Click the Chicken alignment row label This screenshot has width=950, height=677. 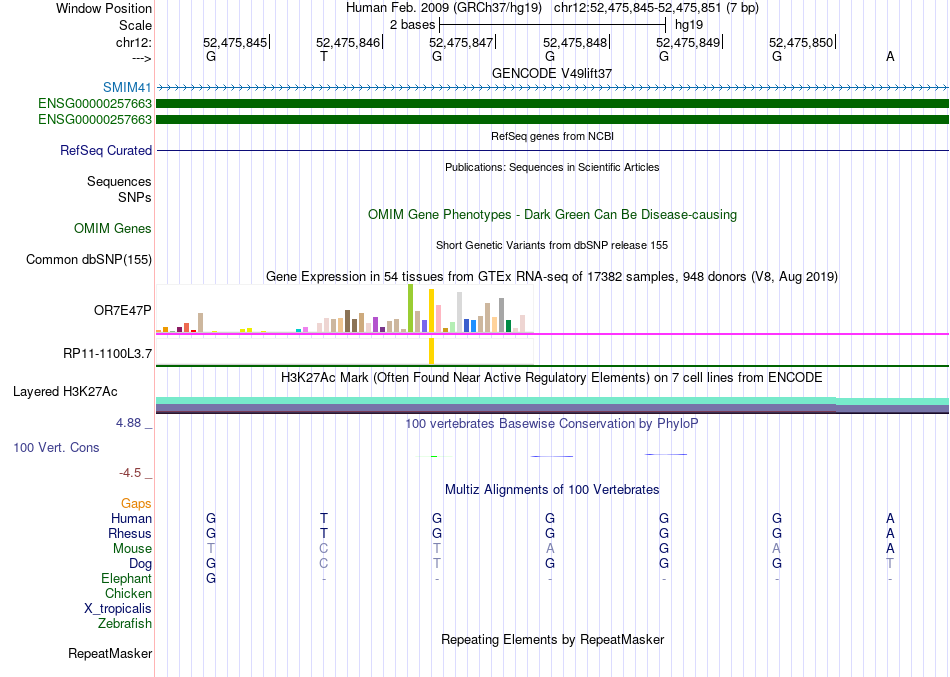128,593
